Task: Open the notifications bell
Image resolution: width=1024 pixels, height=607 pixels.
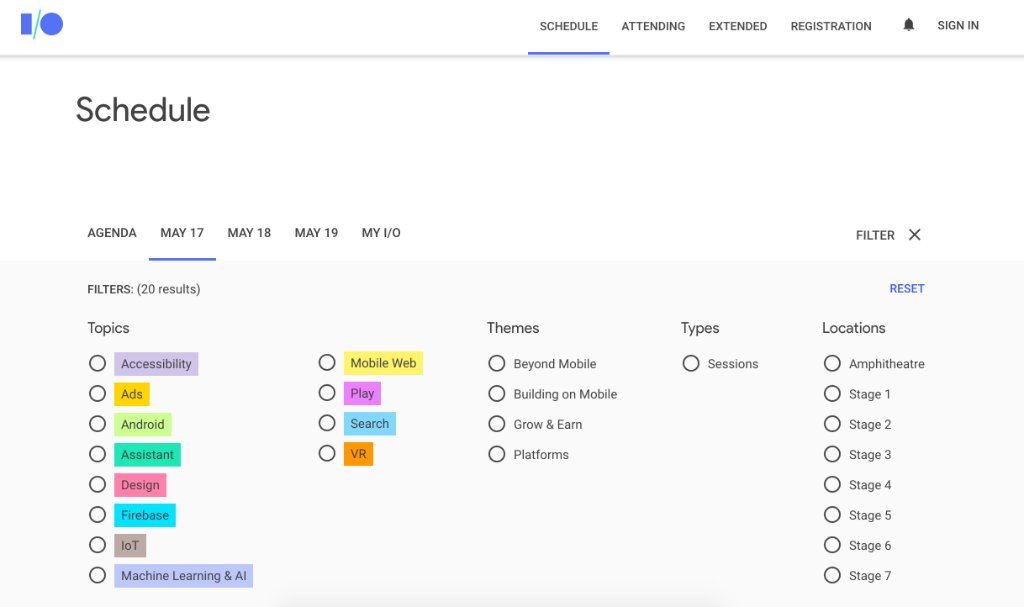Action: pos(907,25)
